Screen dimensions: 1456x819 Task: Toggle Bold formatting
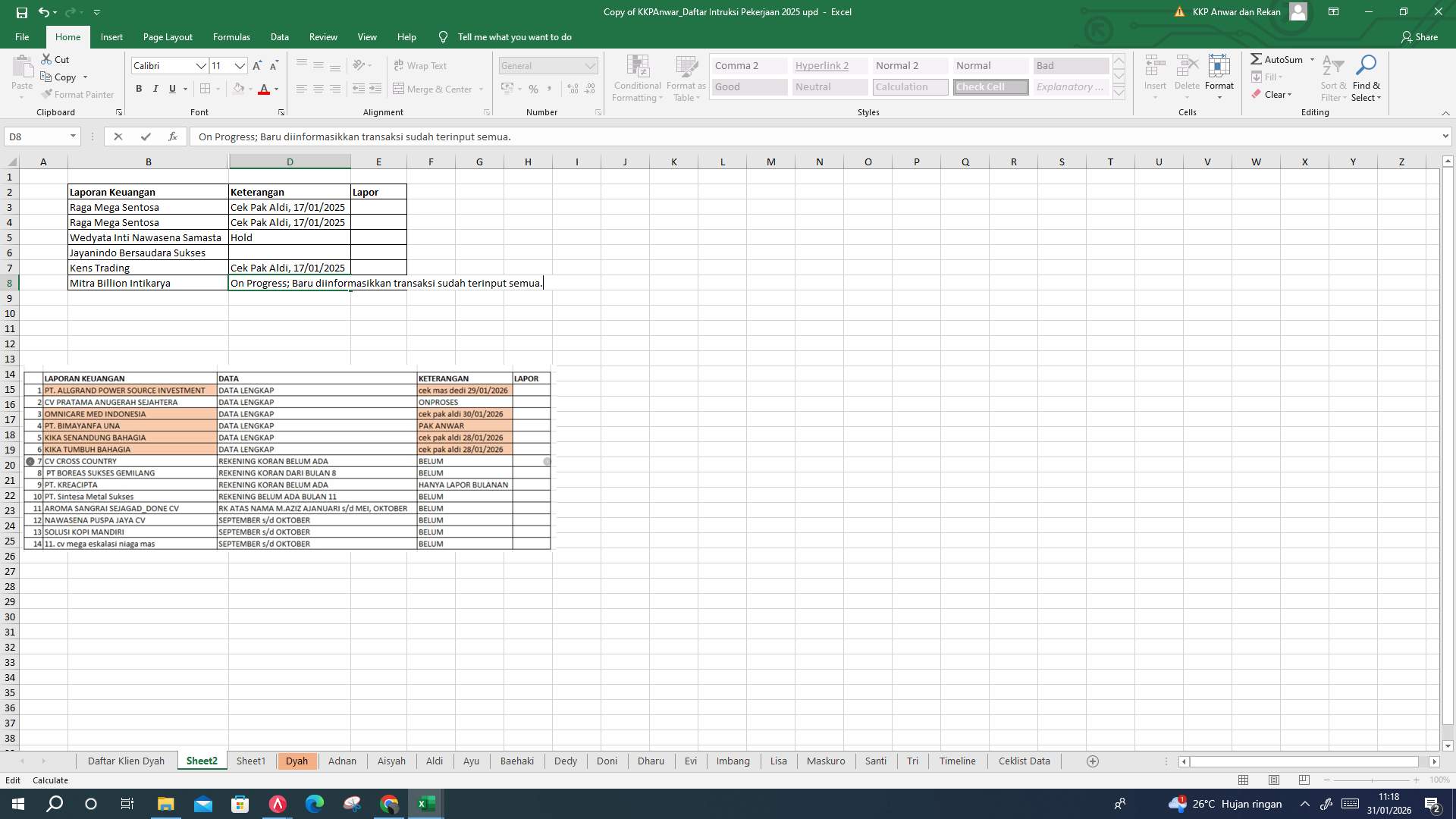(139, 89)
